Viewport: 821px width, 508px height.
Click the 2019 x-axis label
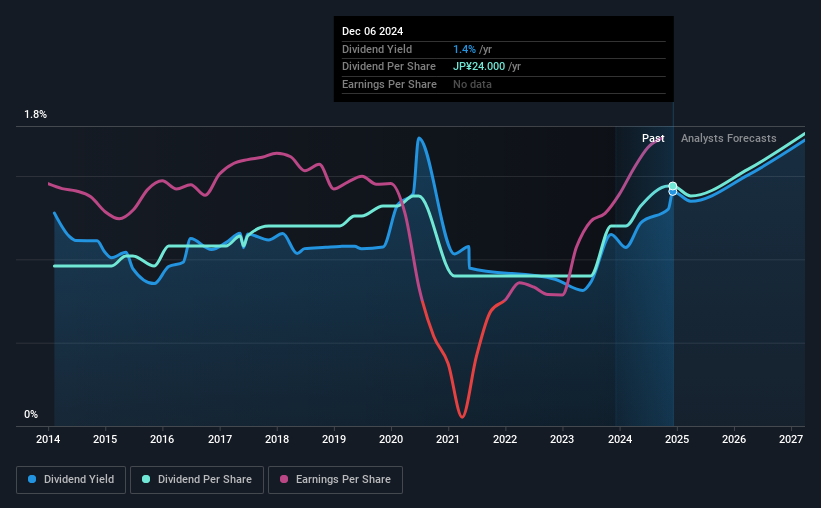point(334,439)
